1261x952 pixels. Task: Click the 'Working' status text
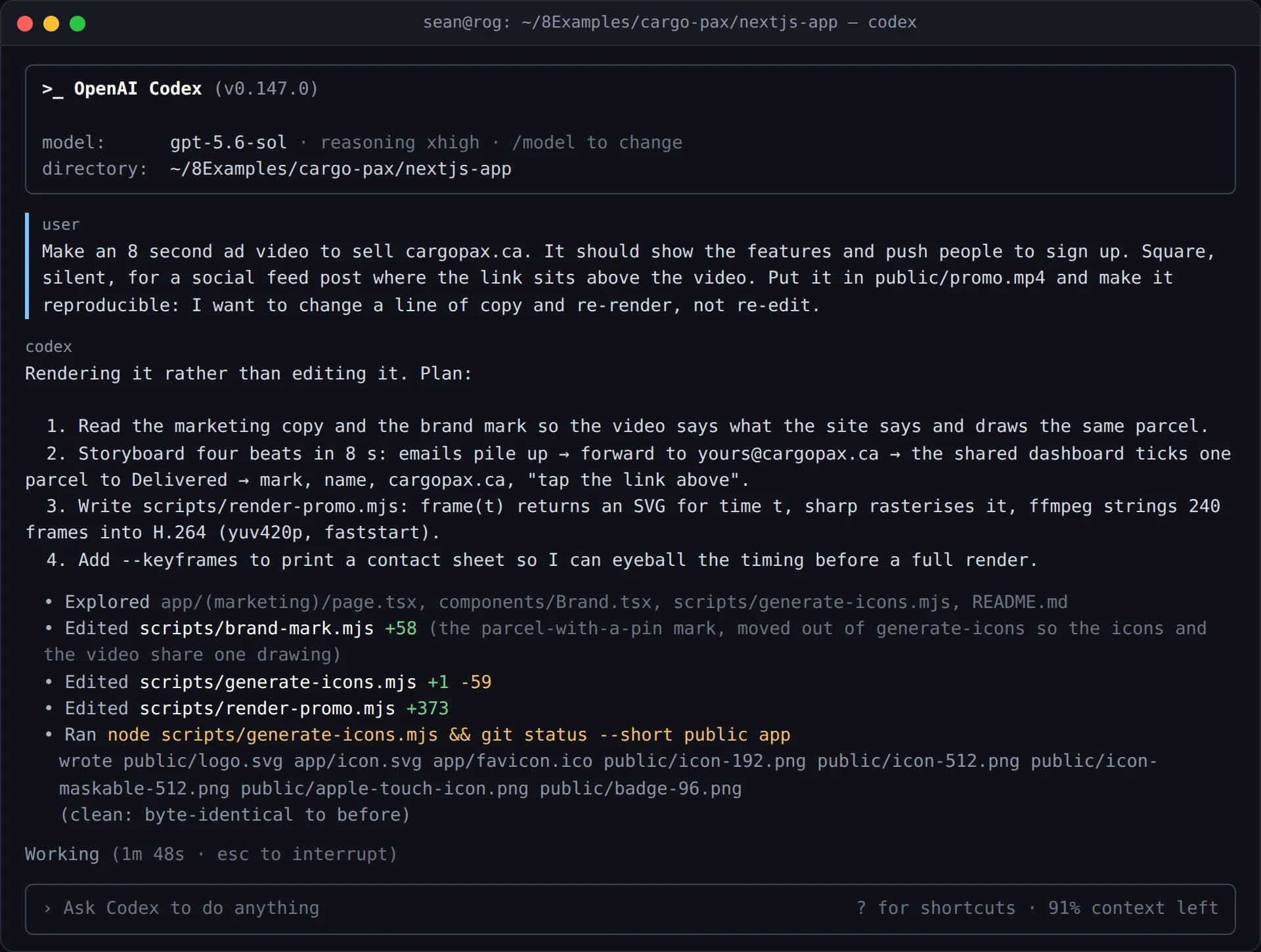pos(62,854)
